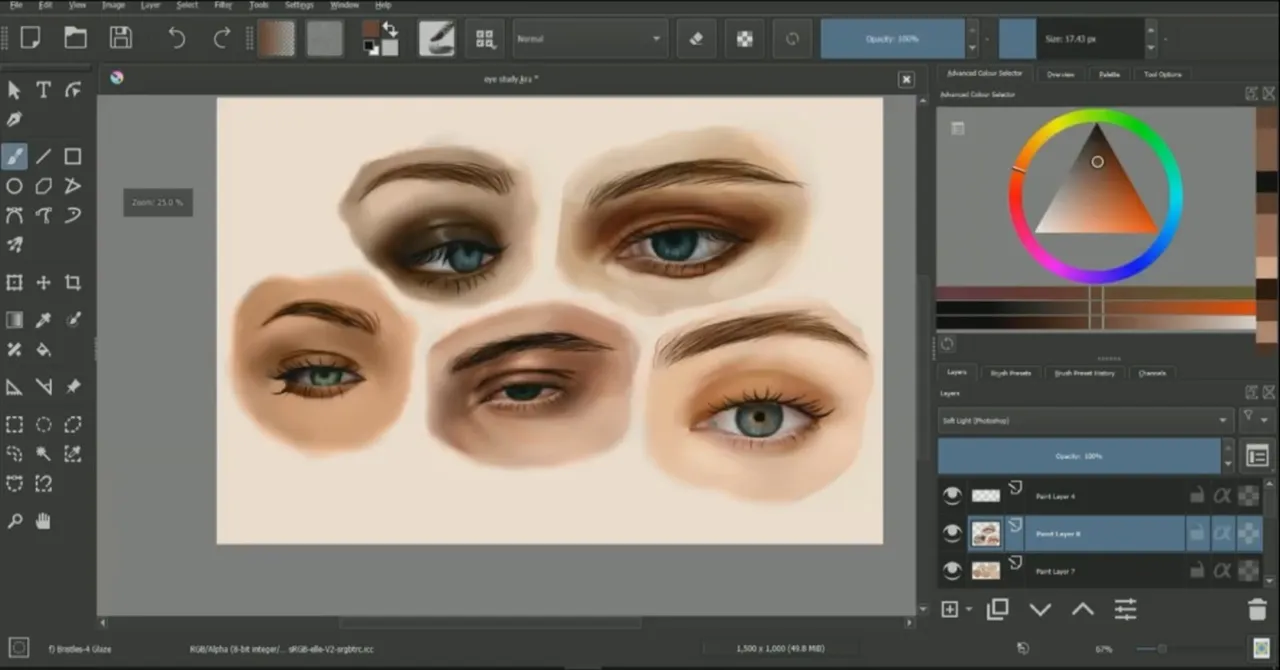Select the Polygon tool
Image resolution: width=1280 pixels, height=670 pixels.
point(44,186)
